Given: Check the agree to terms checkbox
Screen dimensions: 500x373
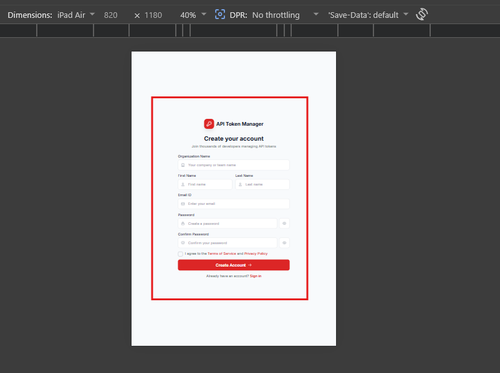Looking at the screenshot, I should pos(180,254).
